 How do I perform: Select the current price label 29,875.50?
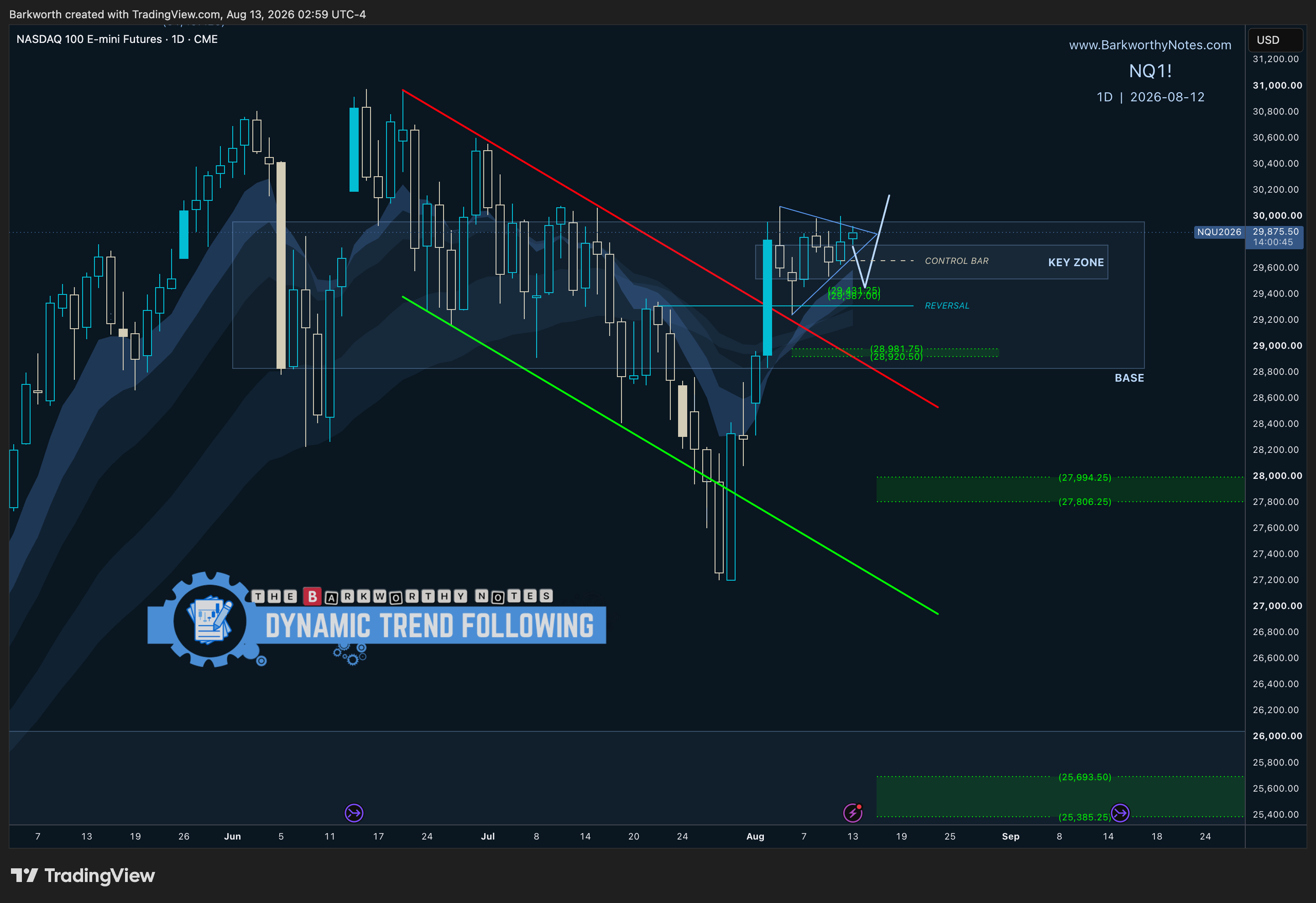pyautogui.click(x=1275, y=231)
